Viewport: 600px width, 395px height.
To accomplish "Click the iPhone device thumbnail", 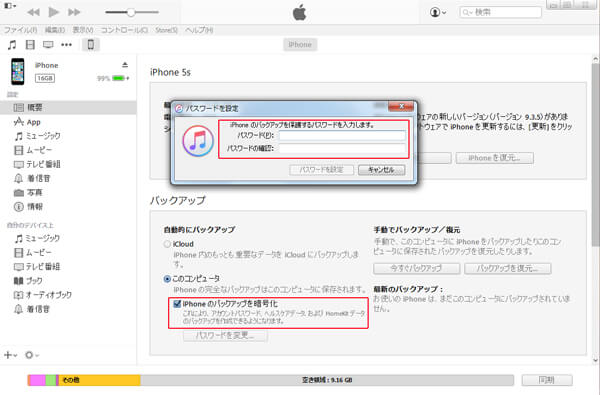I will tap(18, 72).
